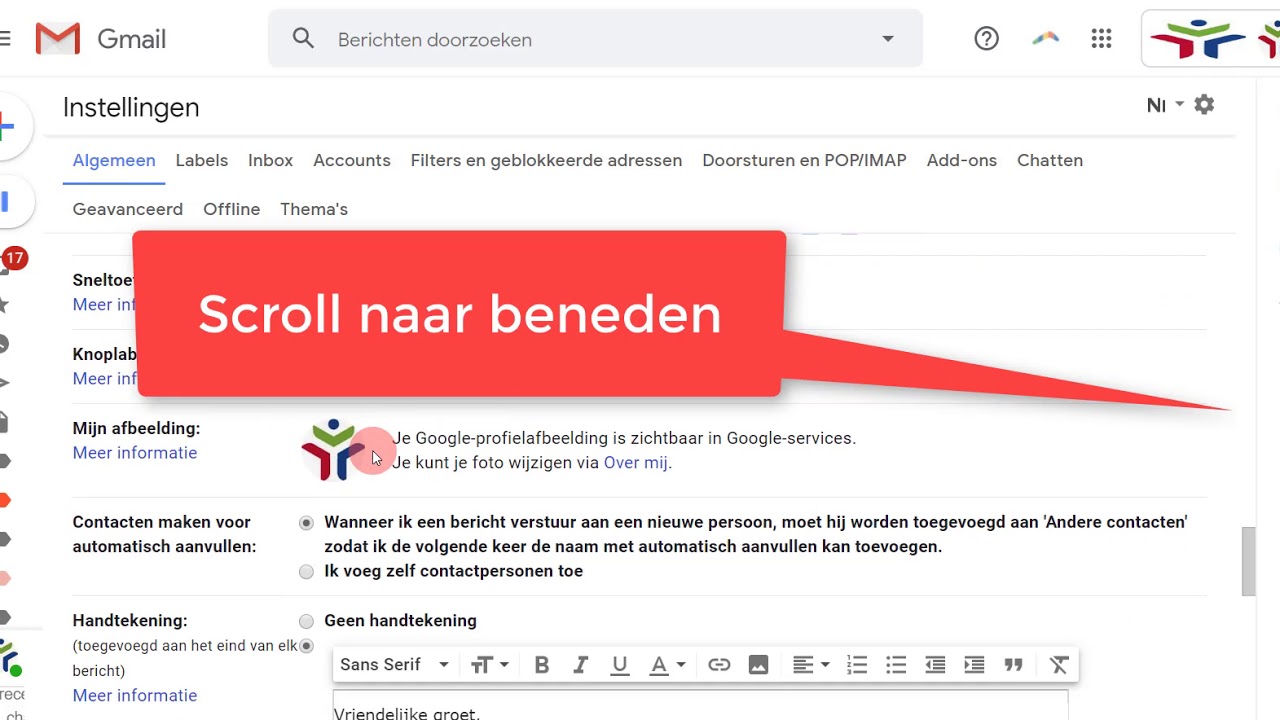Click the Gmail logo
The height and width of the screenshot is (720, 1280).
(100, 39)
